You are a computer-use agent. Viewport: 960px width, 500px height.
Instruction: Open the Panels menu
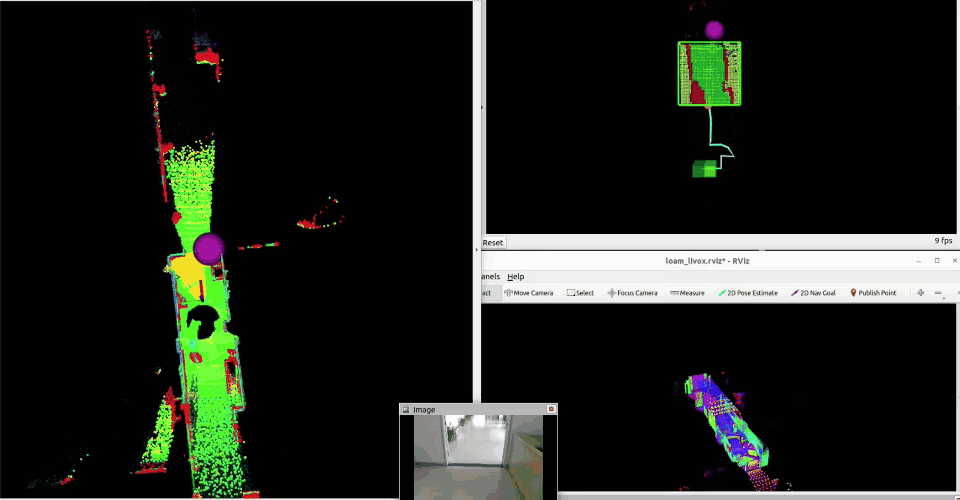(x=489, y=276)
